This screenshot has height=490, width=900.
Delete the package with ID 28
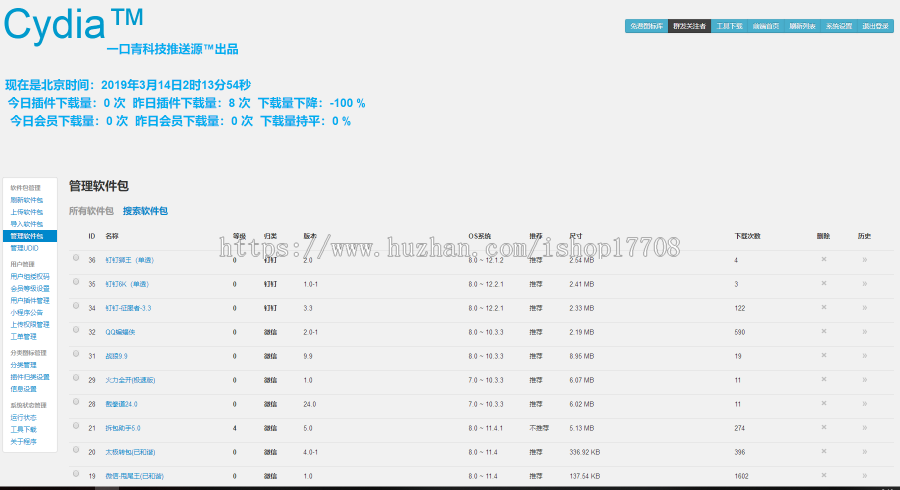pyautogui.click(x=824, y=403)
